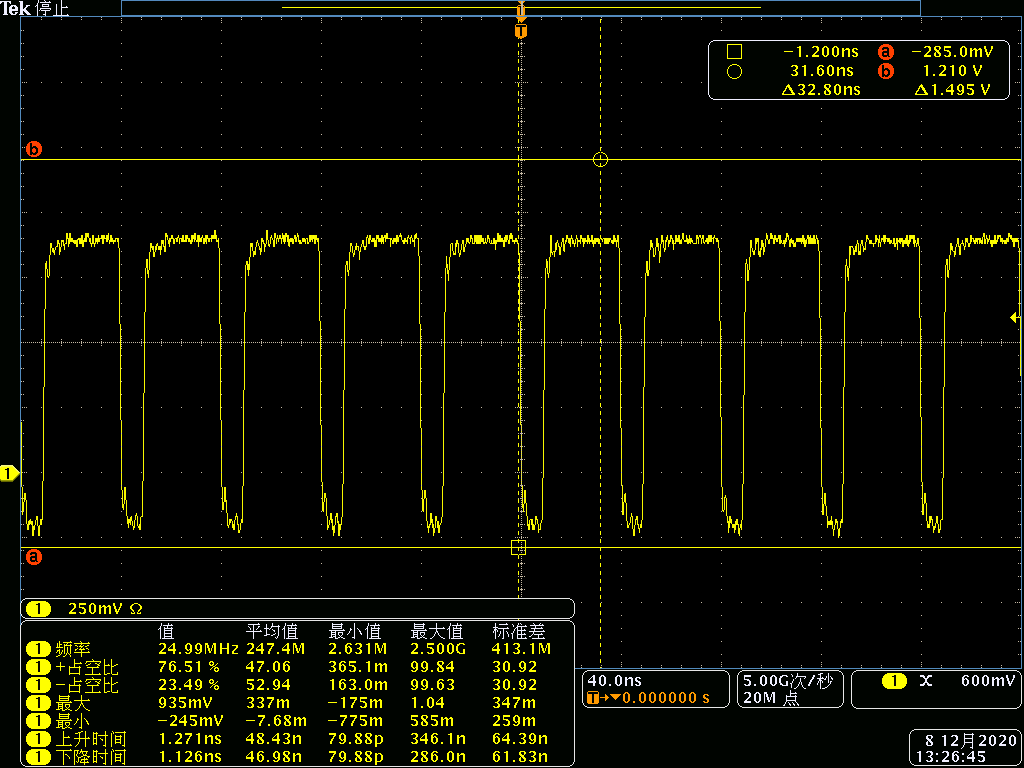
Task: Click the channel 1 badge in trigger readout
Action: coord(894,681)
